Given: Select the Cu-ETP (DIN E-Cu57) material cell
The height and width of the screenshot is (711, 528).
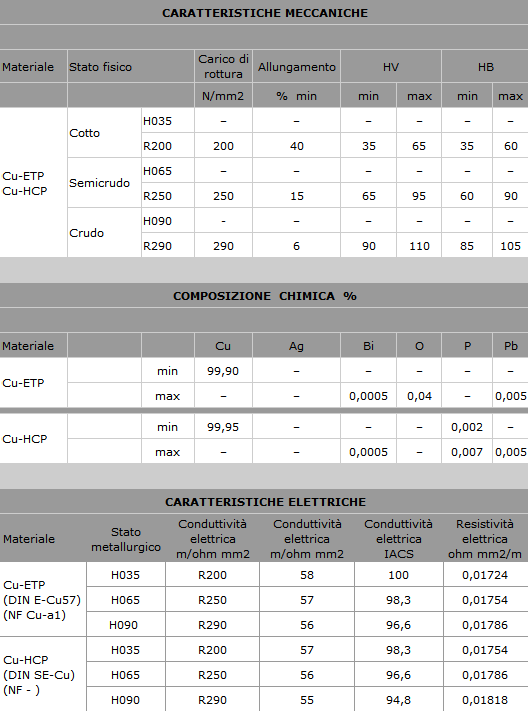Looking at the screenshot, I should pyautogui.click(x=42, y=600).
